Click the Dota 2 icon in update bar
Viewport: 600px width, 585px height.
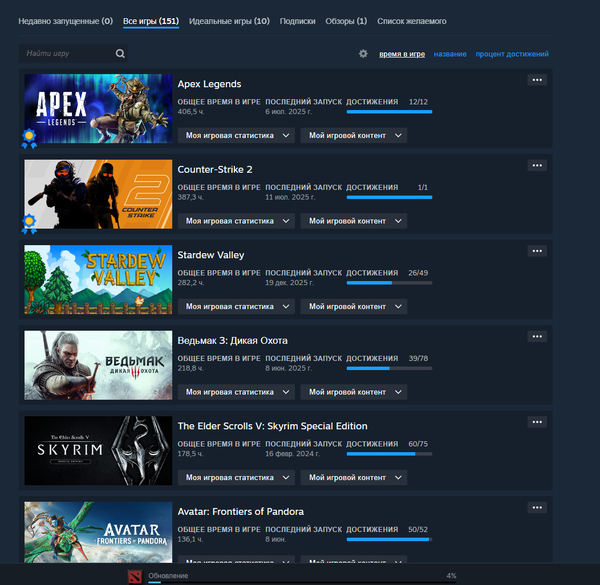135,577
